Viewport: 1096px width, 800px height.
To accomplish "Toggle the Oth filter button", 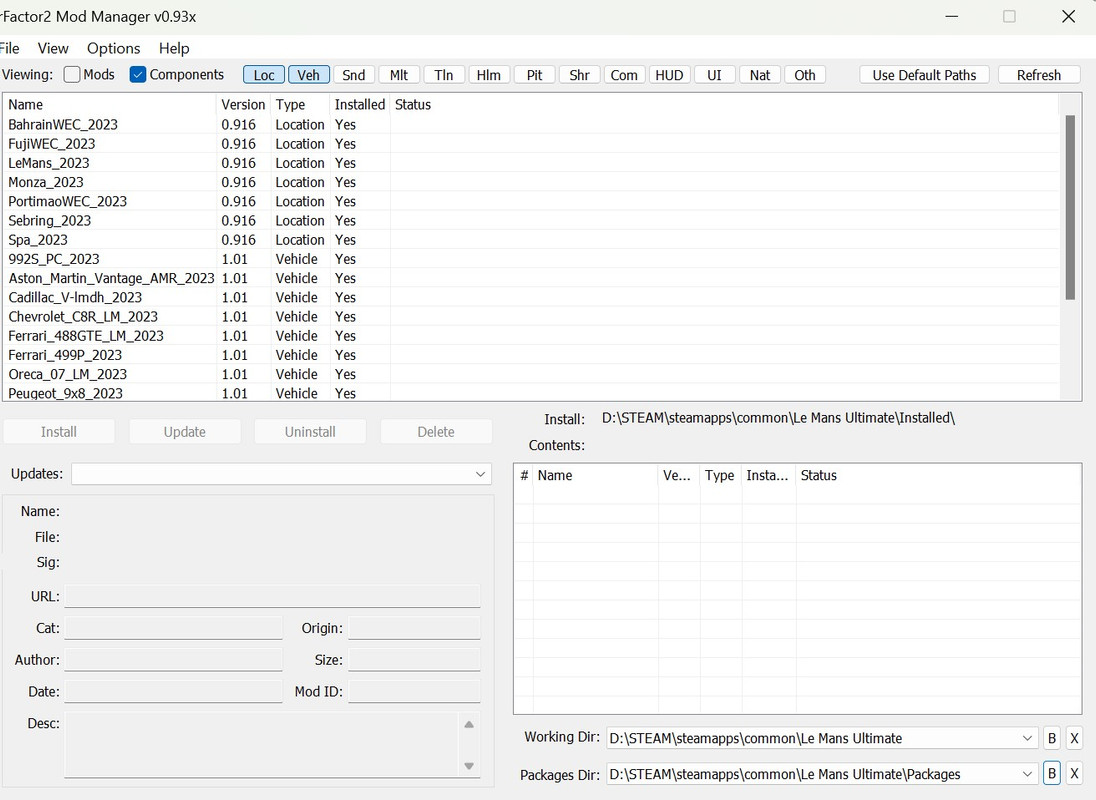I will point(805,75).
